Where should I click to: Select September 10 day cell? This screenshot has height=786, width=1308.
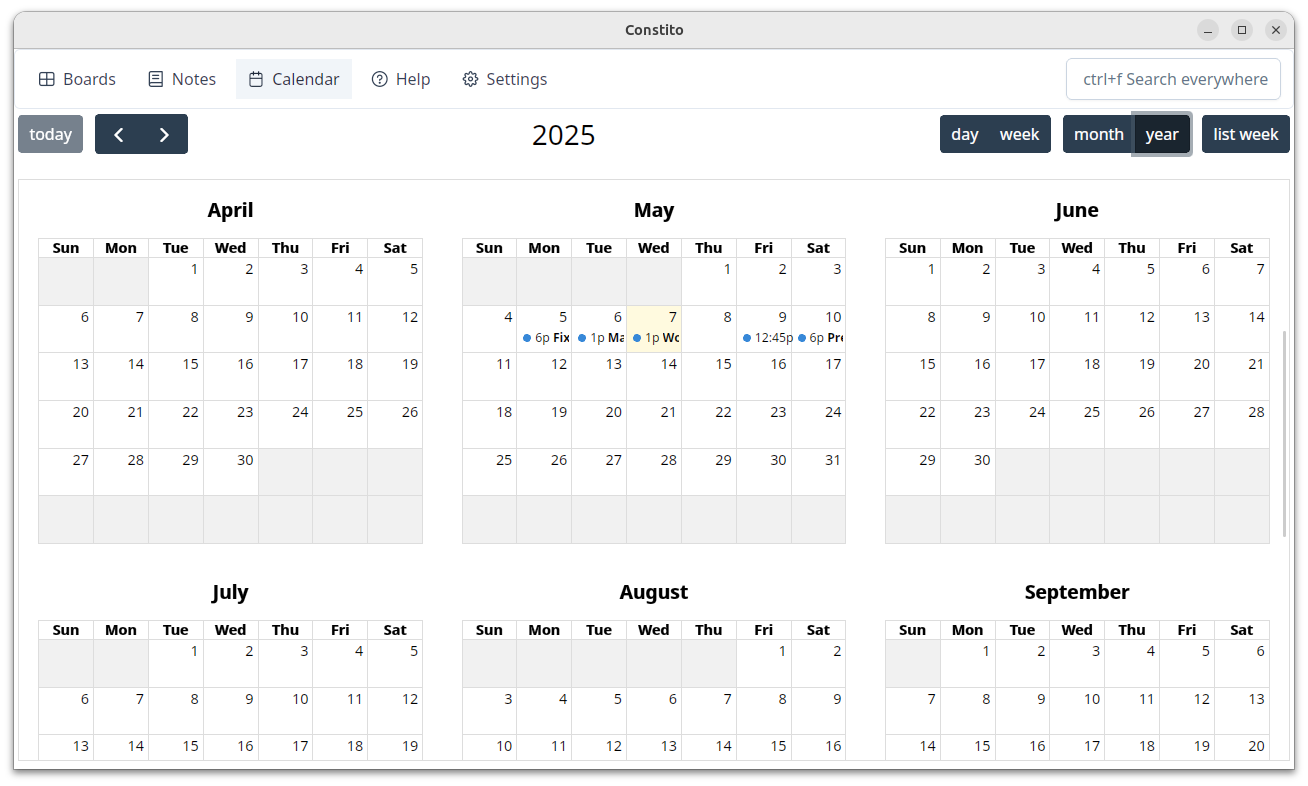click(1077, 711)
